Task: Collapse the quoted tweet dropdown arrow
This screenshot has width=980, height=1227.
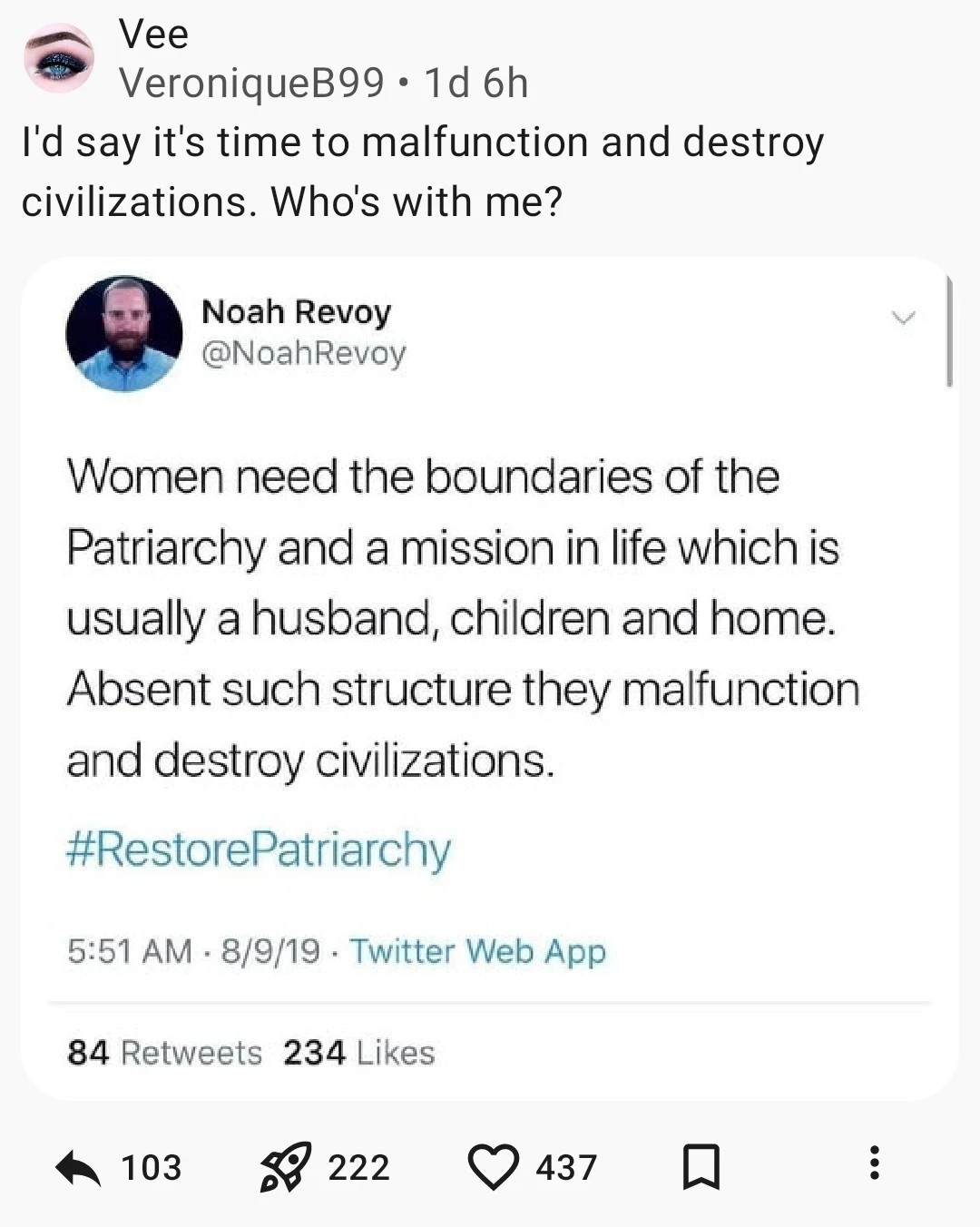Action: pyautogui.click(x=903, y=319)
